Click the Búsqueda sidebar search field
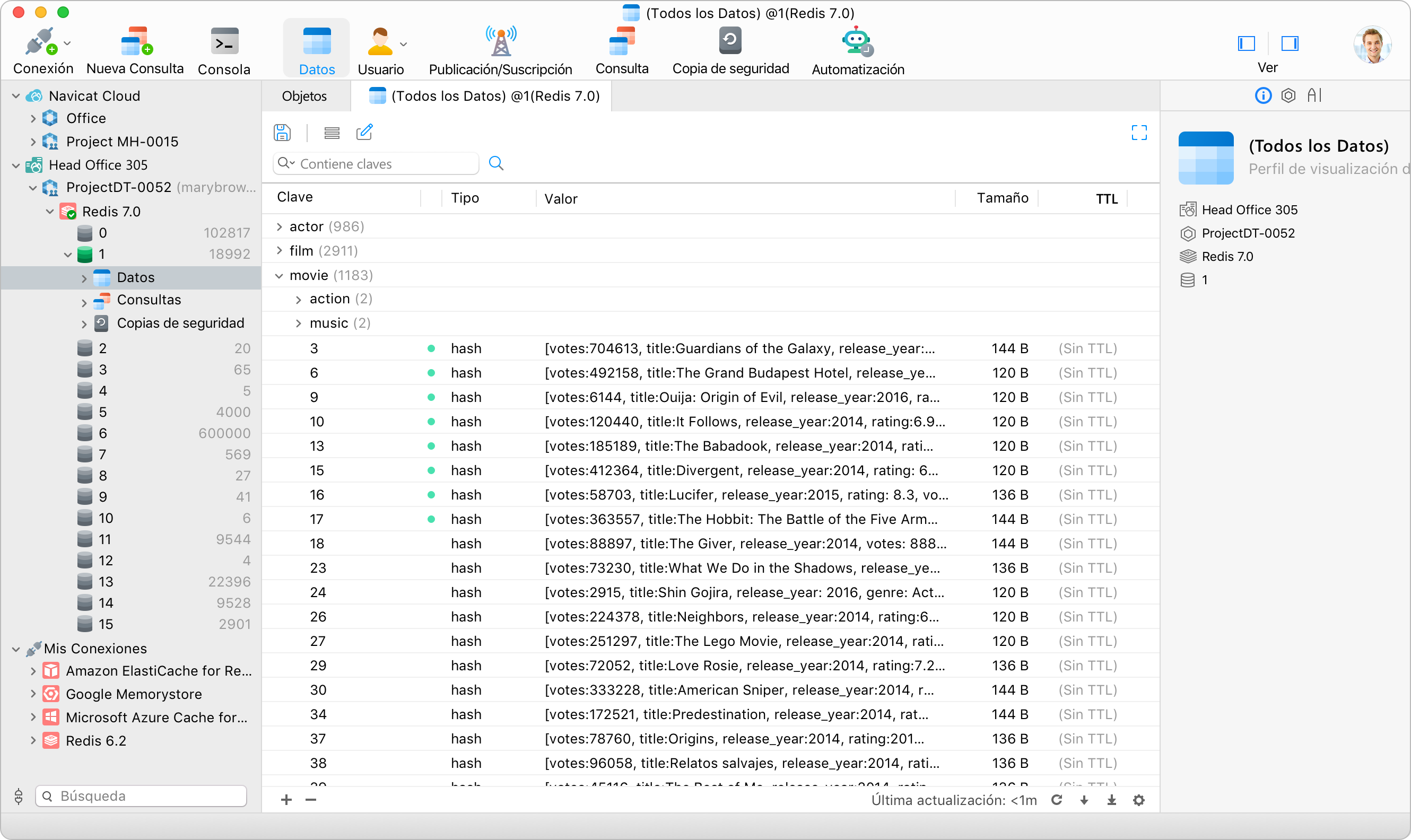 point(141,796)
